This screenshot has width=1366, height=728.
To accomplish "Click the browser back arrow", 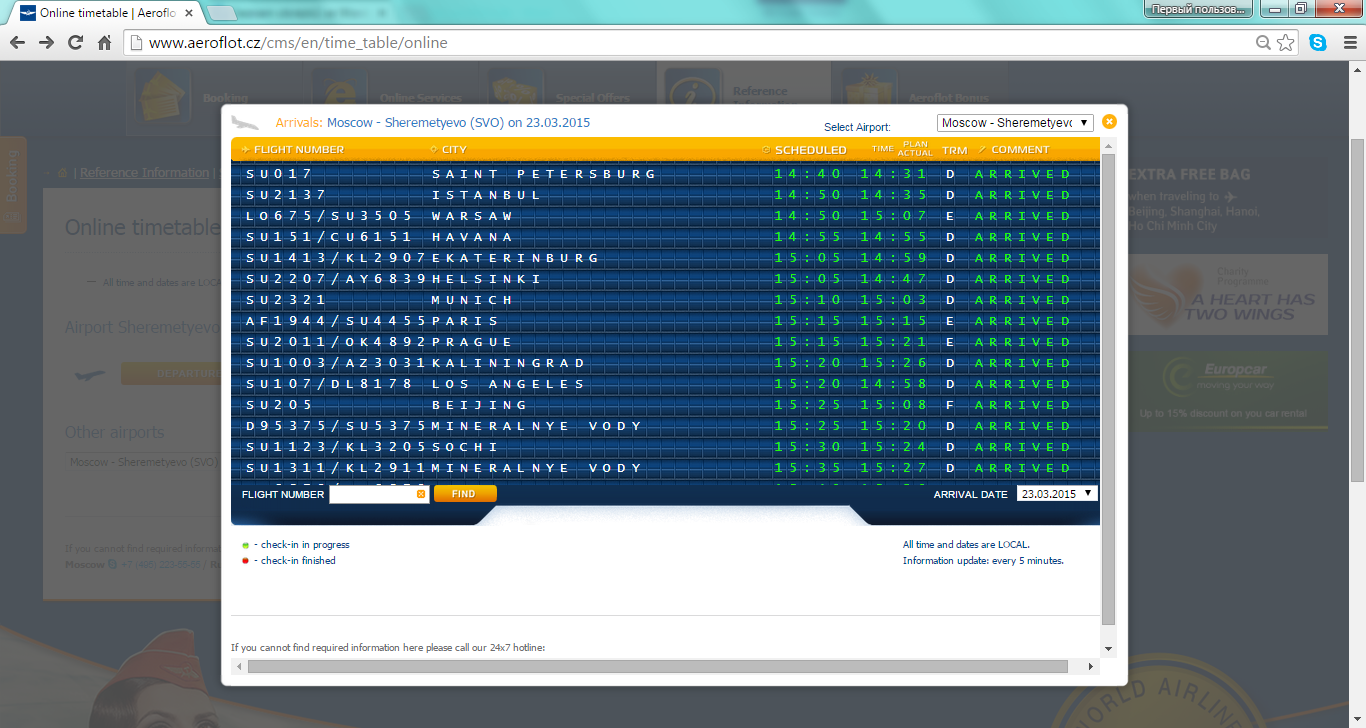I will click(17, 43).
